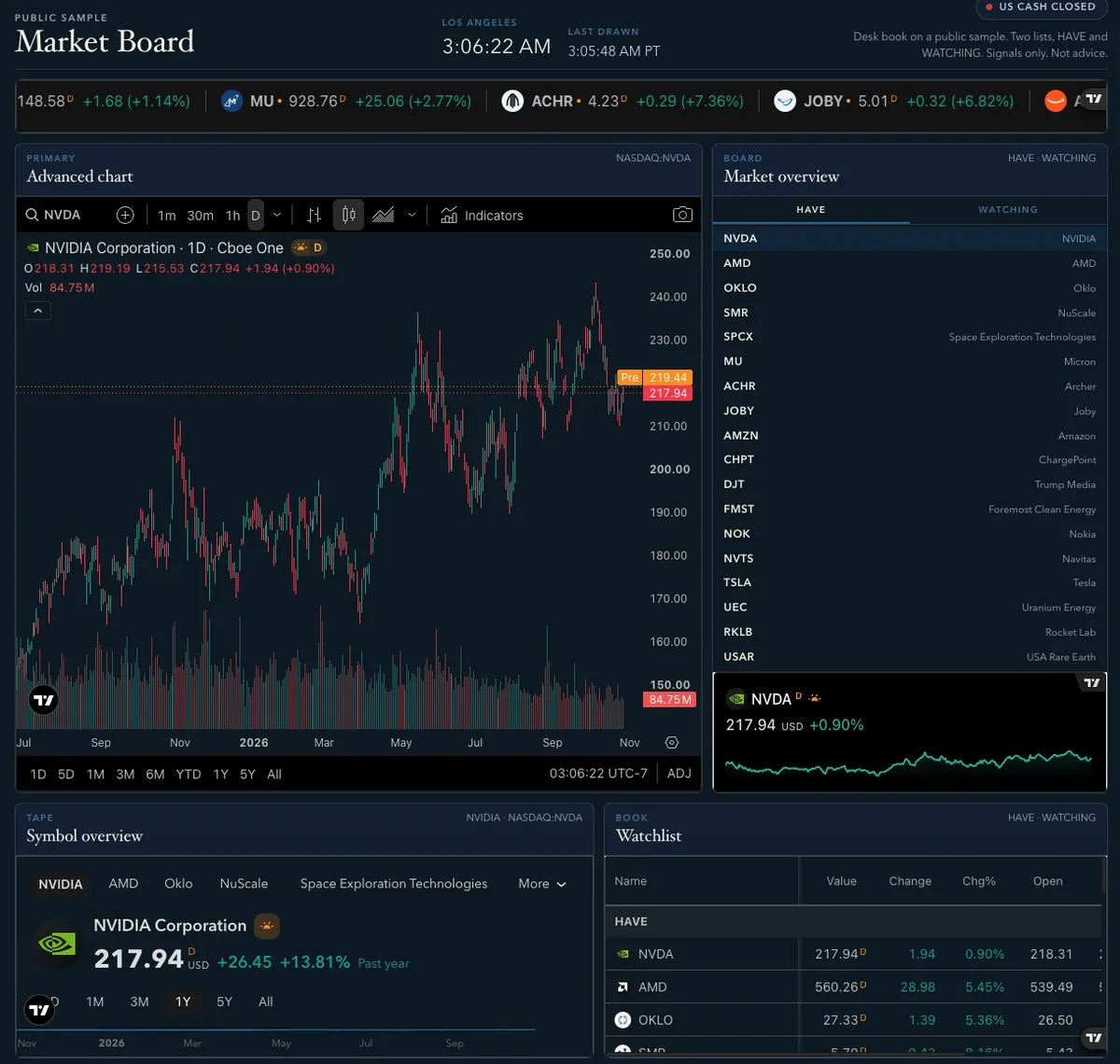Set chart range to 6M
This screenshot has width=1120, height=1064.
pyautogui.click(x=155, y=774)
